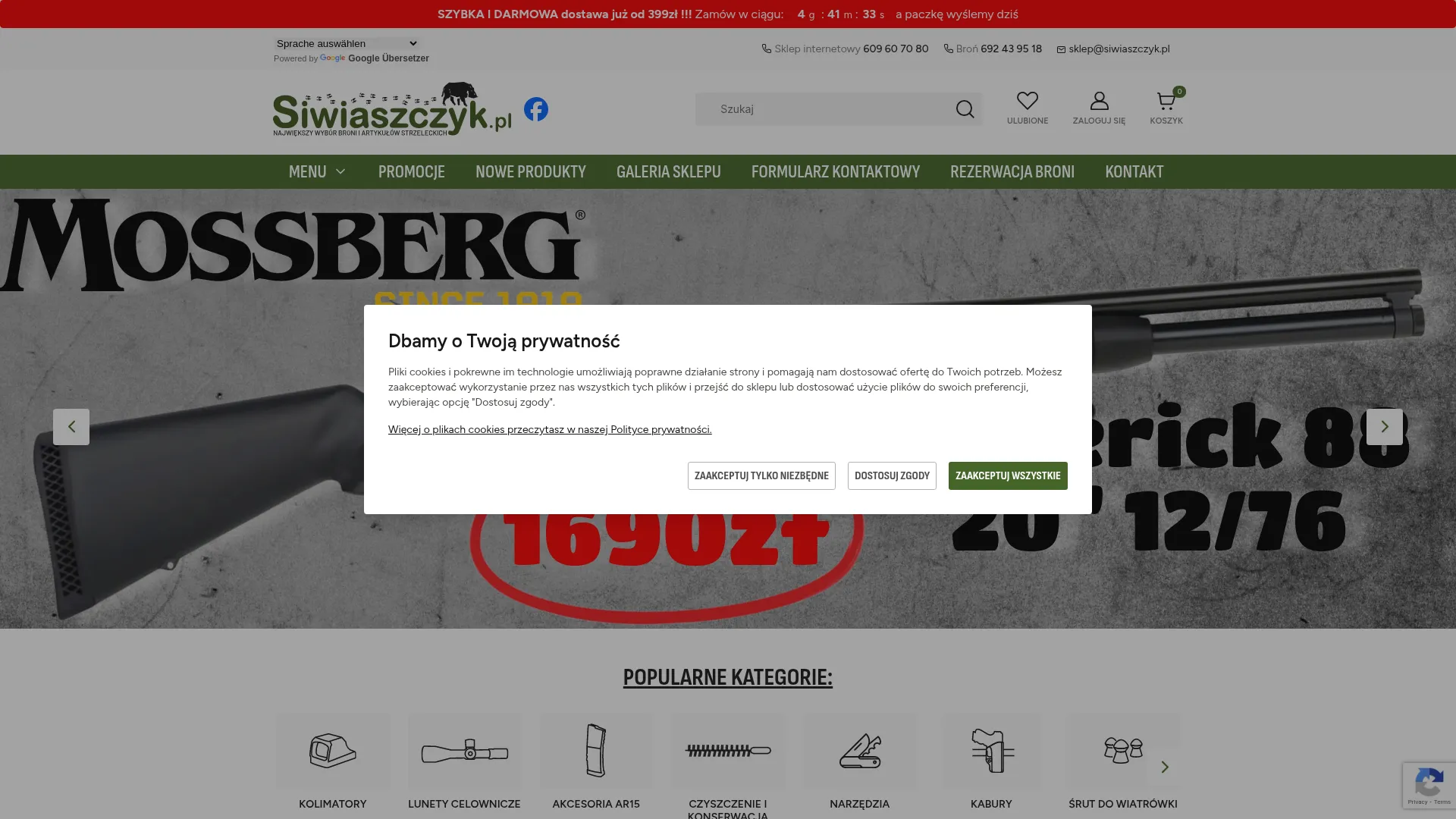Click the ZALOGUJ SIĘ account icon
The image size is (1456, 819).
[1098, 101]
